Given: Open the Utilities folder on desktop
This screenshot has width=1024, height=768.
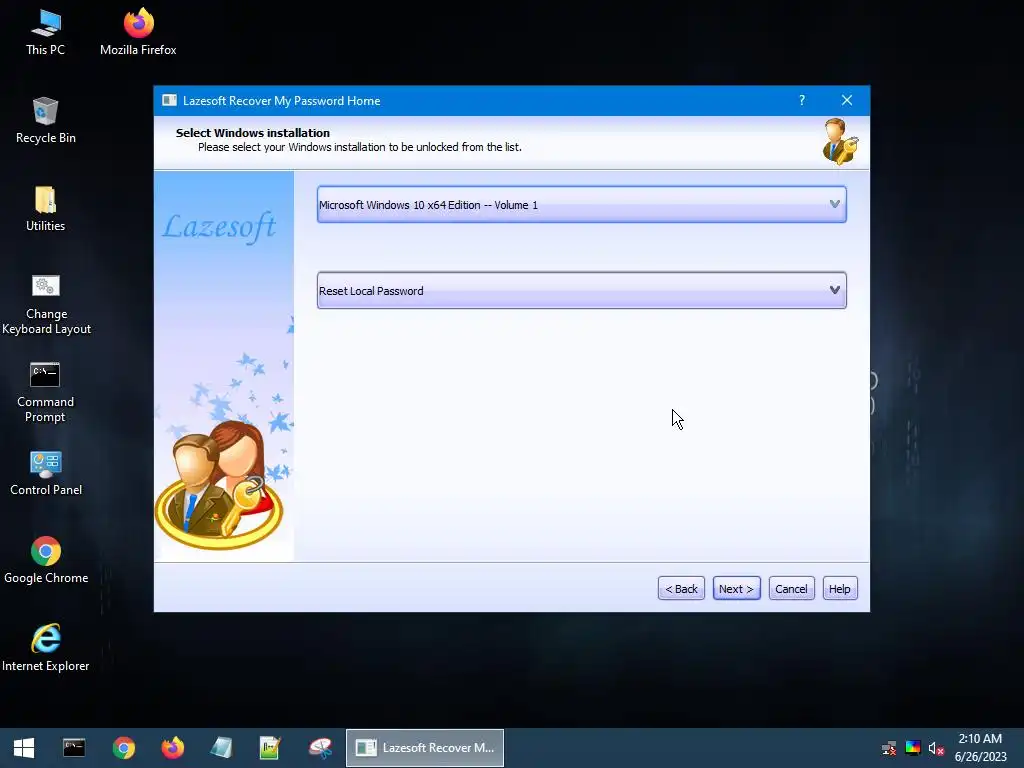Looking at the screenshot, I should [x=46, y=209].
